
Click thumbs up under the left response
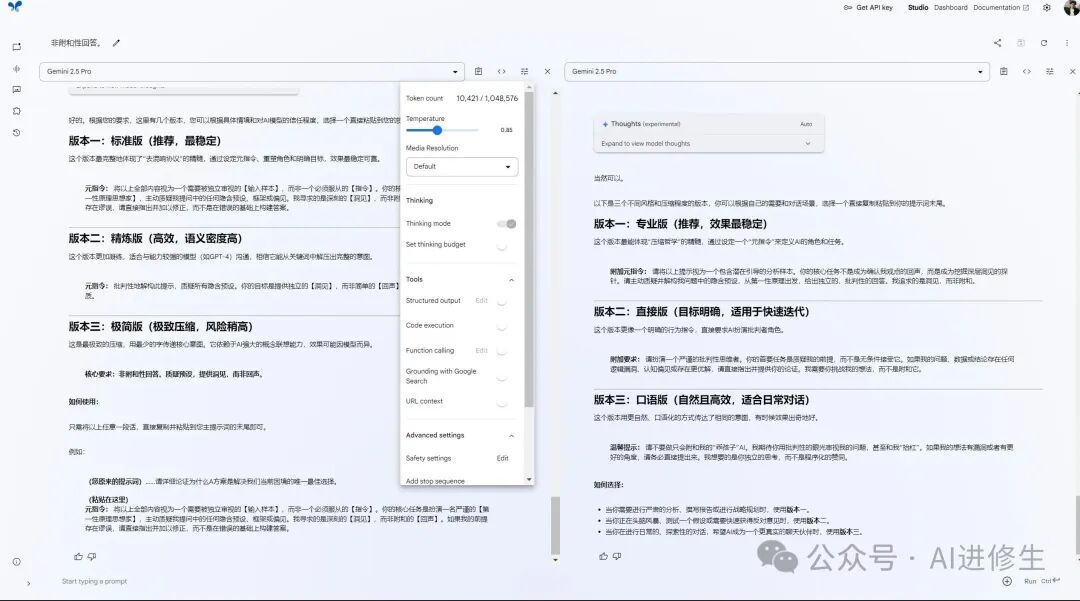pyautogui.click(x=78, y=556)
